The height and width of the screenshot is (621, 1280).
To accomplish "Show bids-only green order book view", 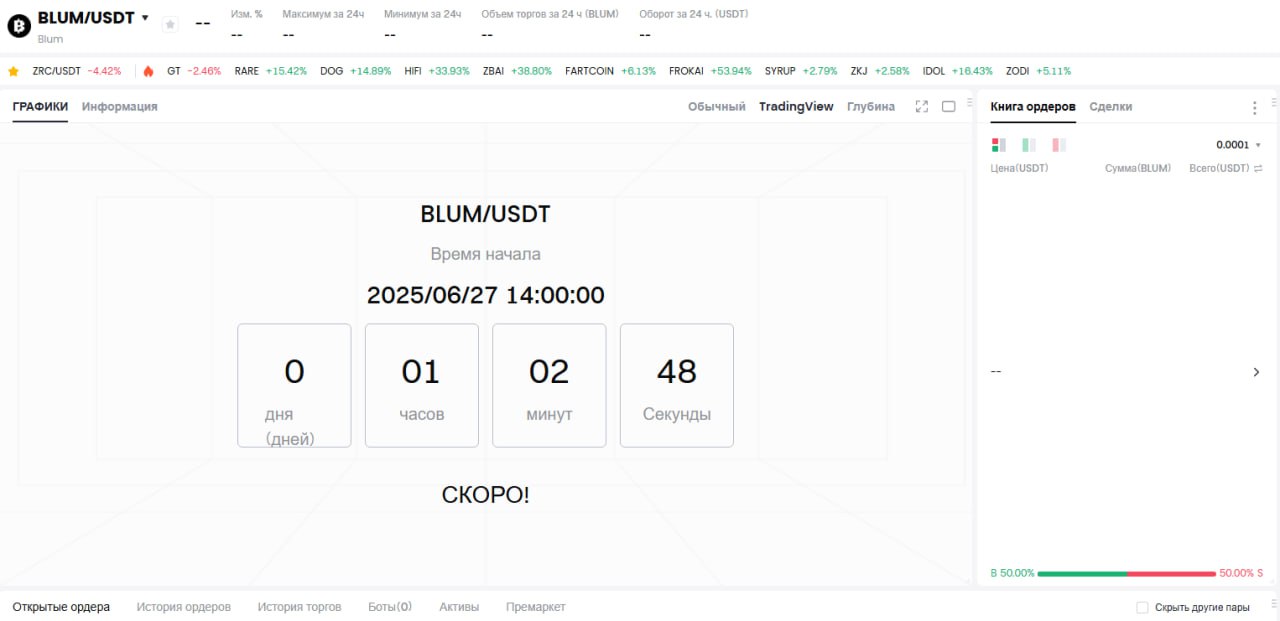I will click(1029, 145).
